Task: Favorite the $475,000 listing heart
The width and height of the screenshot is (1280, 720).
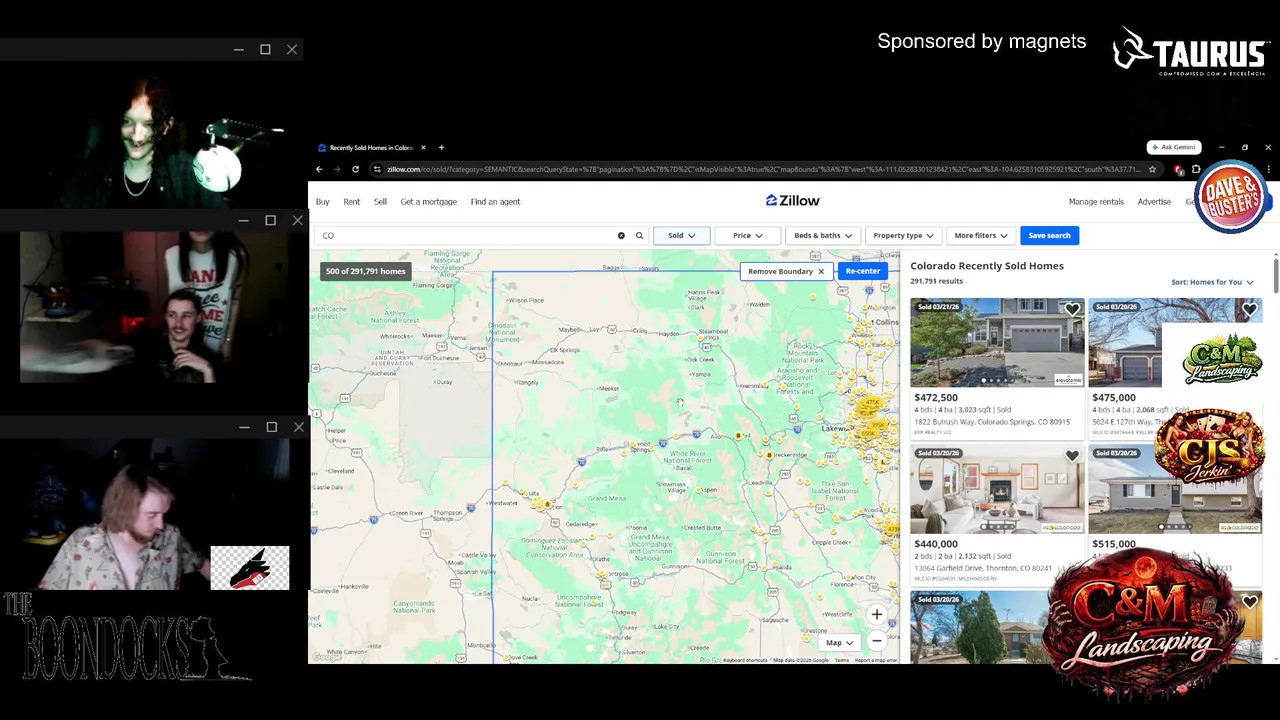Action: 1249,310
